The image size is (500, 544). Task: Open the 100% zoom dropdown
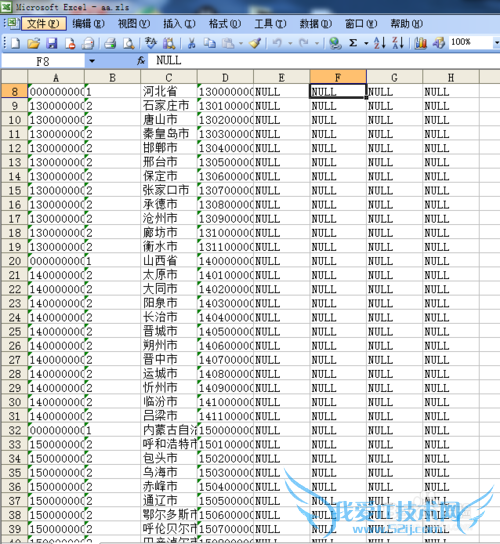click(496, 43)
